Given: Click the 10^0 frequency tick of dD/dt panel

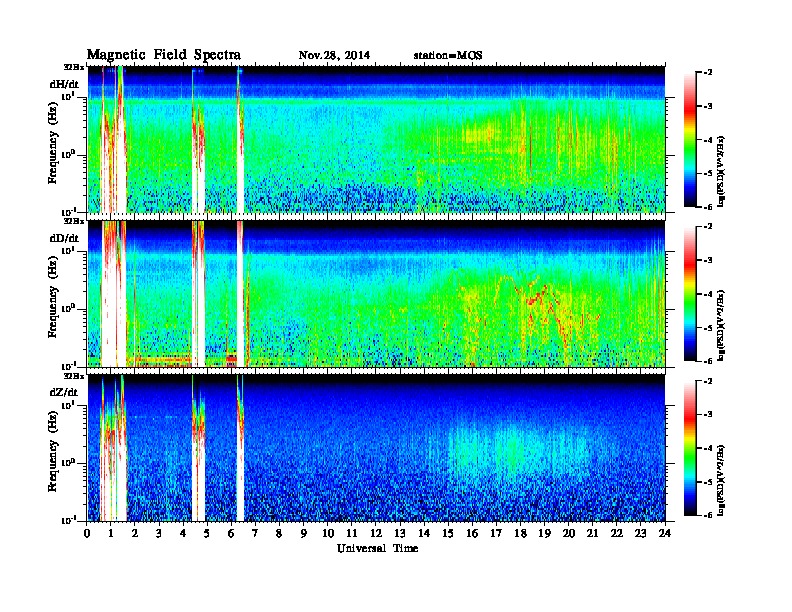Looking at the screenshot, I should [x=68, y=308].
